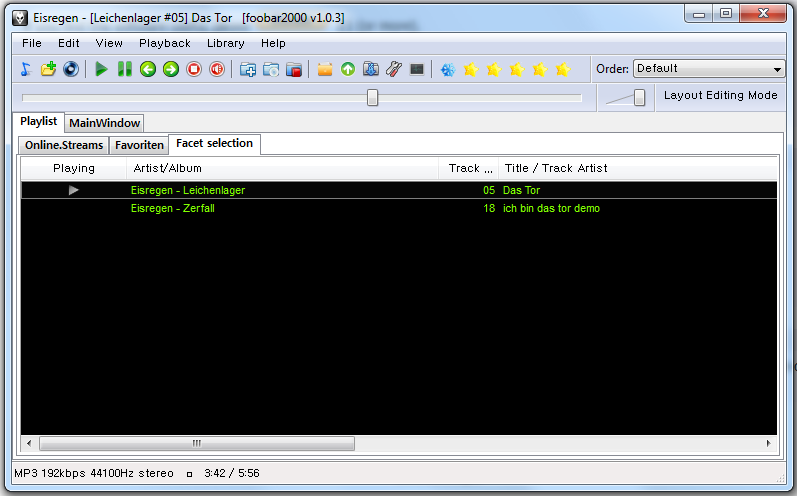Sort by the Artist/Album column header
797x496 pixels.
(282, 168)
